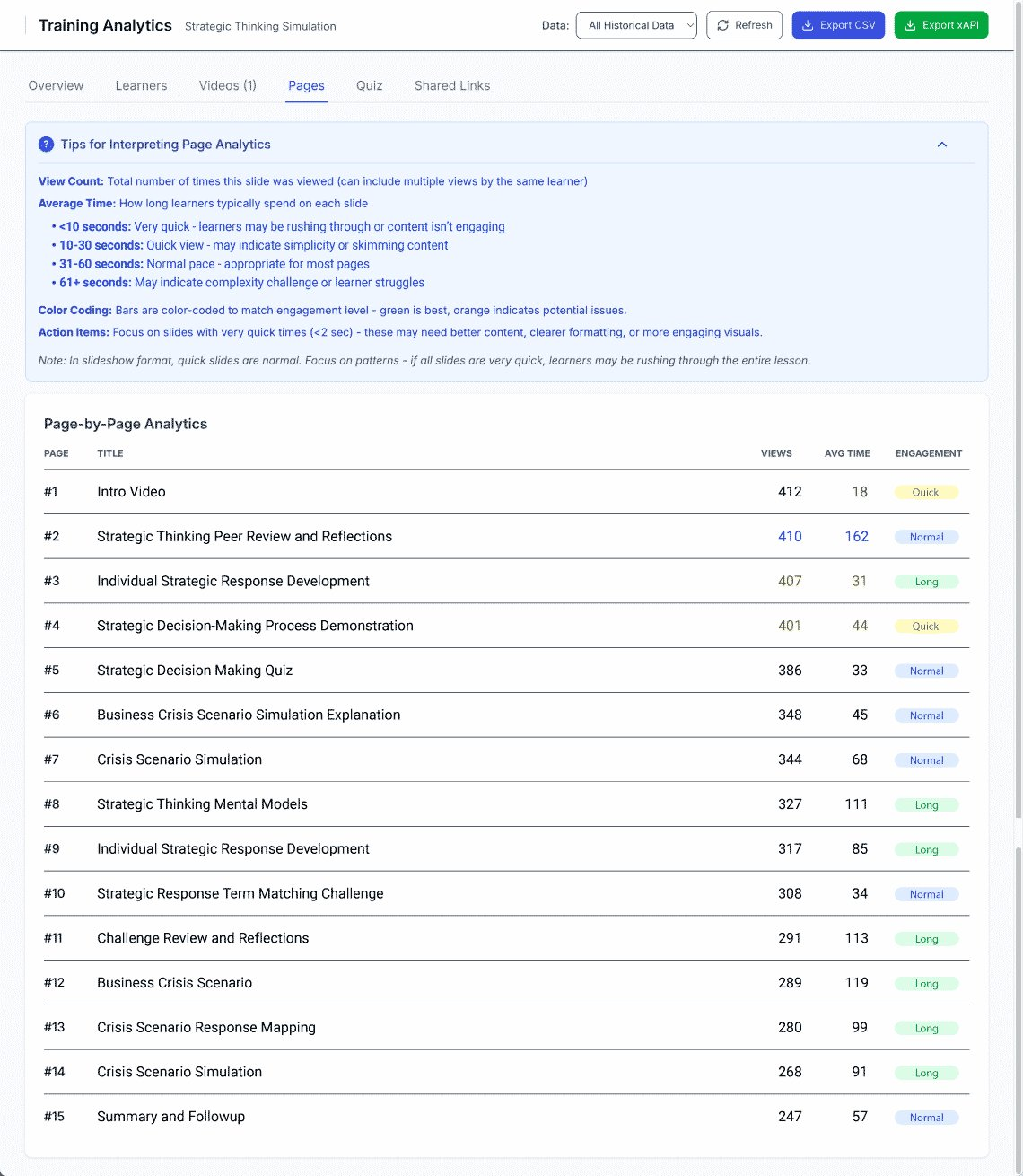Select the Normal engagement badge for Summary and Followup

(926, 1117)
